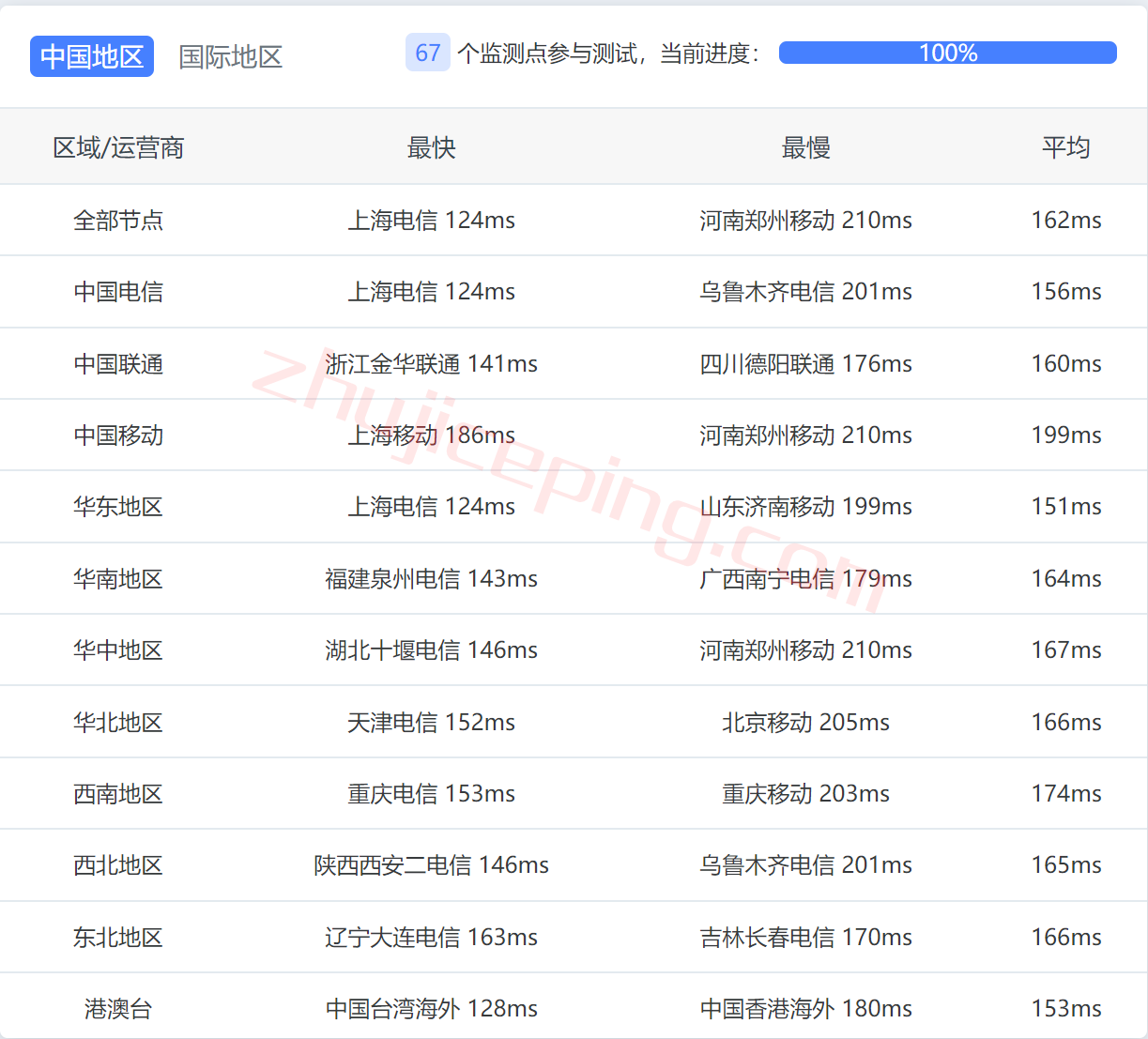Click 陕西西安二电信 146ms cell
This screenshot has width=1148, height=1039.
[431, 865]
